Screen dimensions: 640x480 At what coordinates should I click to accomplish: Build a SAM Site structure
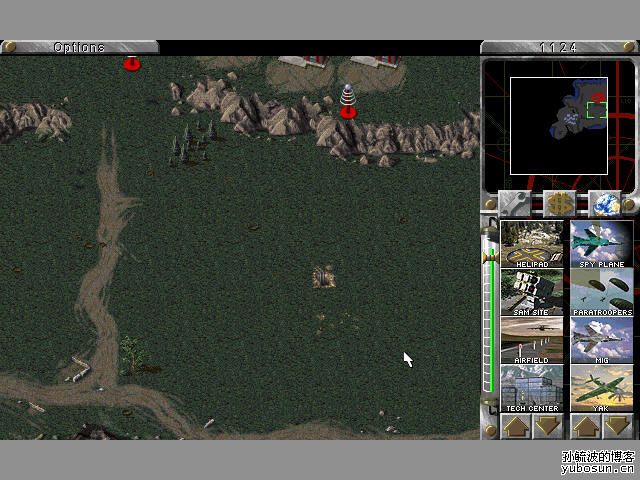[532, 292]
